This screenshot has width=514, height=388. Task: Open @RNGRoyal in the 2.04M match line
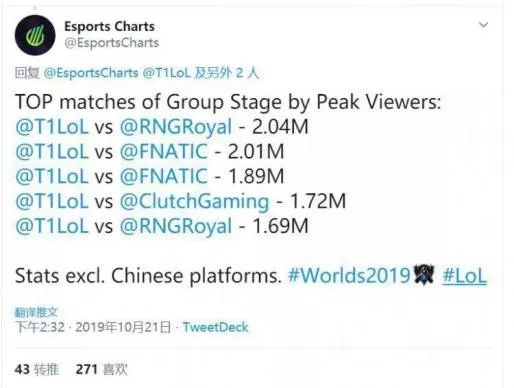click(176, 127)
